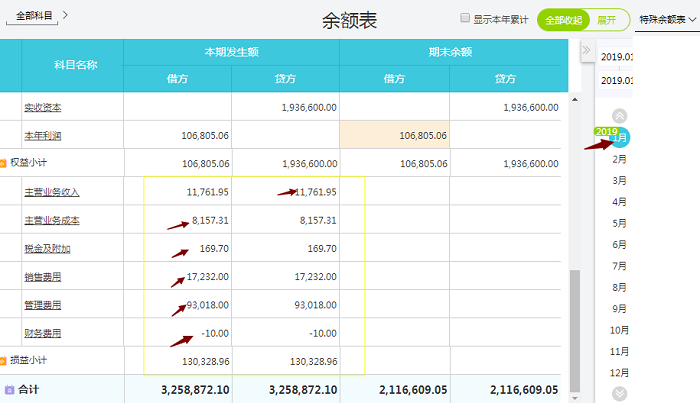Select 6月 in the month list
The image size is (700, 403).
pyautogui.click(x=619, y=245)
